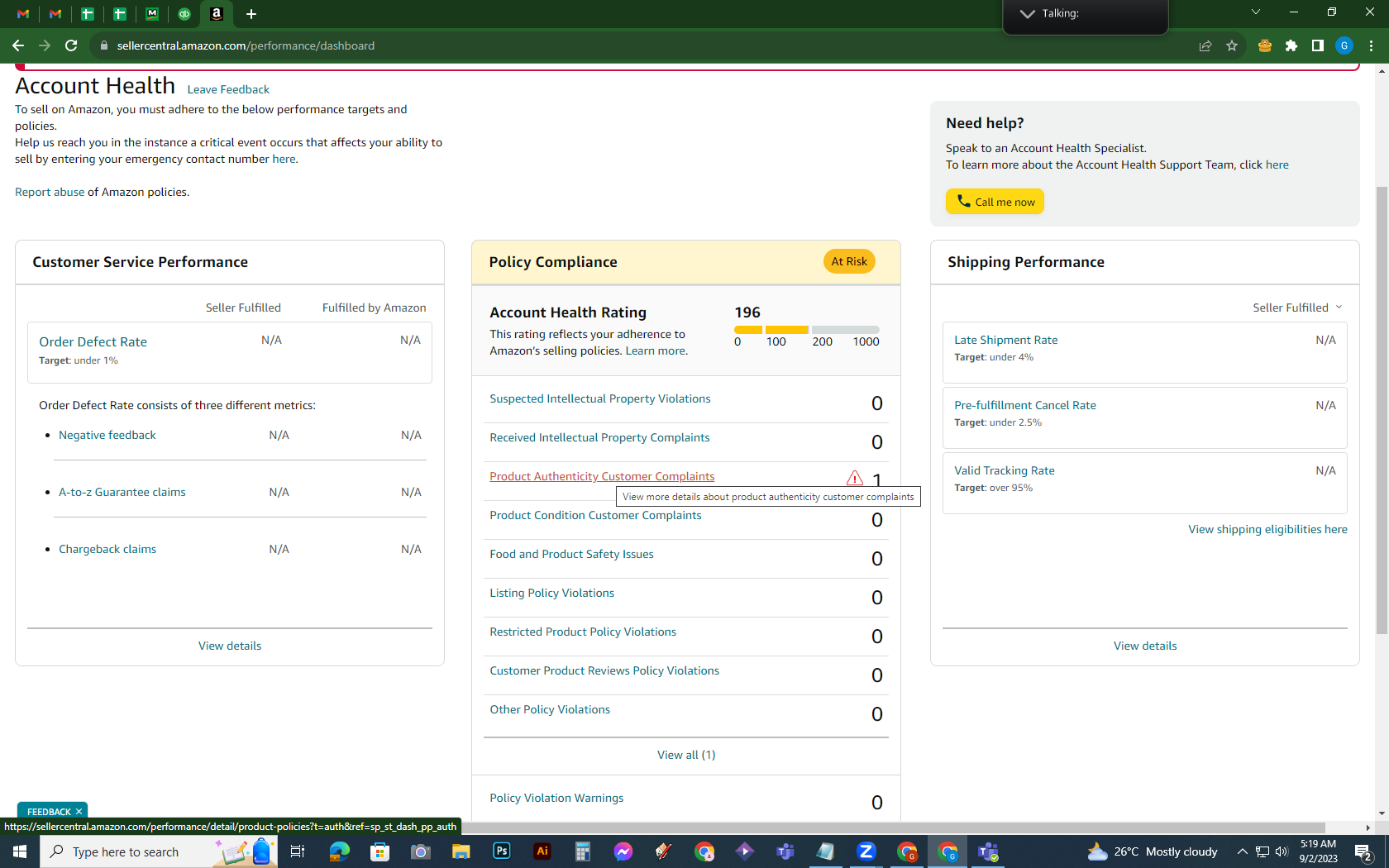Open weather widget showing 26°C Mostly cloudy
Image resolution: width=1389 pixels, height=868 pixels.
click(1153, 851)
